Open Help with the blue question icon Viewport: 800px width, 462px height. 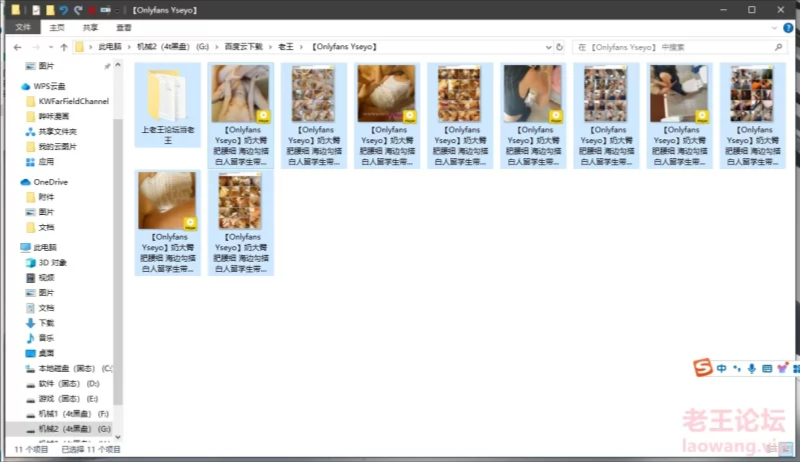788,28
